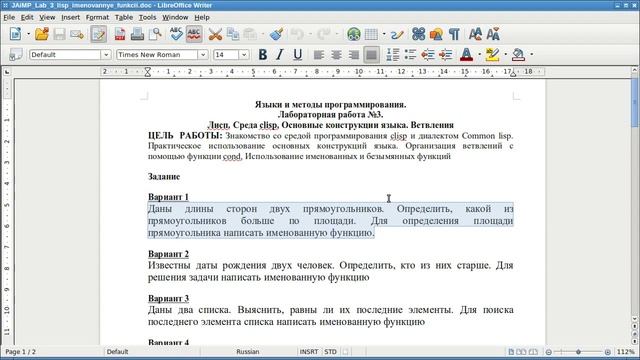The image size is (640, 360).
Task: Toggle Underline formatting
Action: tap(298, 54)
